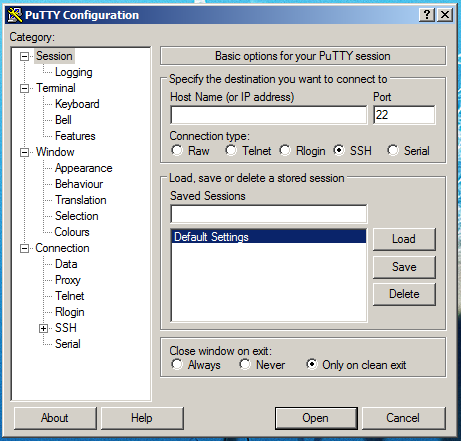
Task: Click the Saved Sessions name field
Action: pos(269,214)
